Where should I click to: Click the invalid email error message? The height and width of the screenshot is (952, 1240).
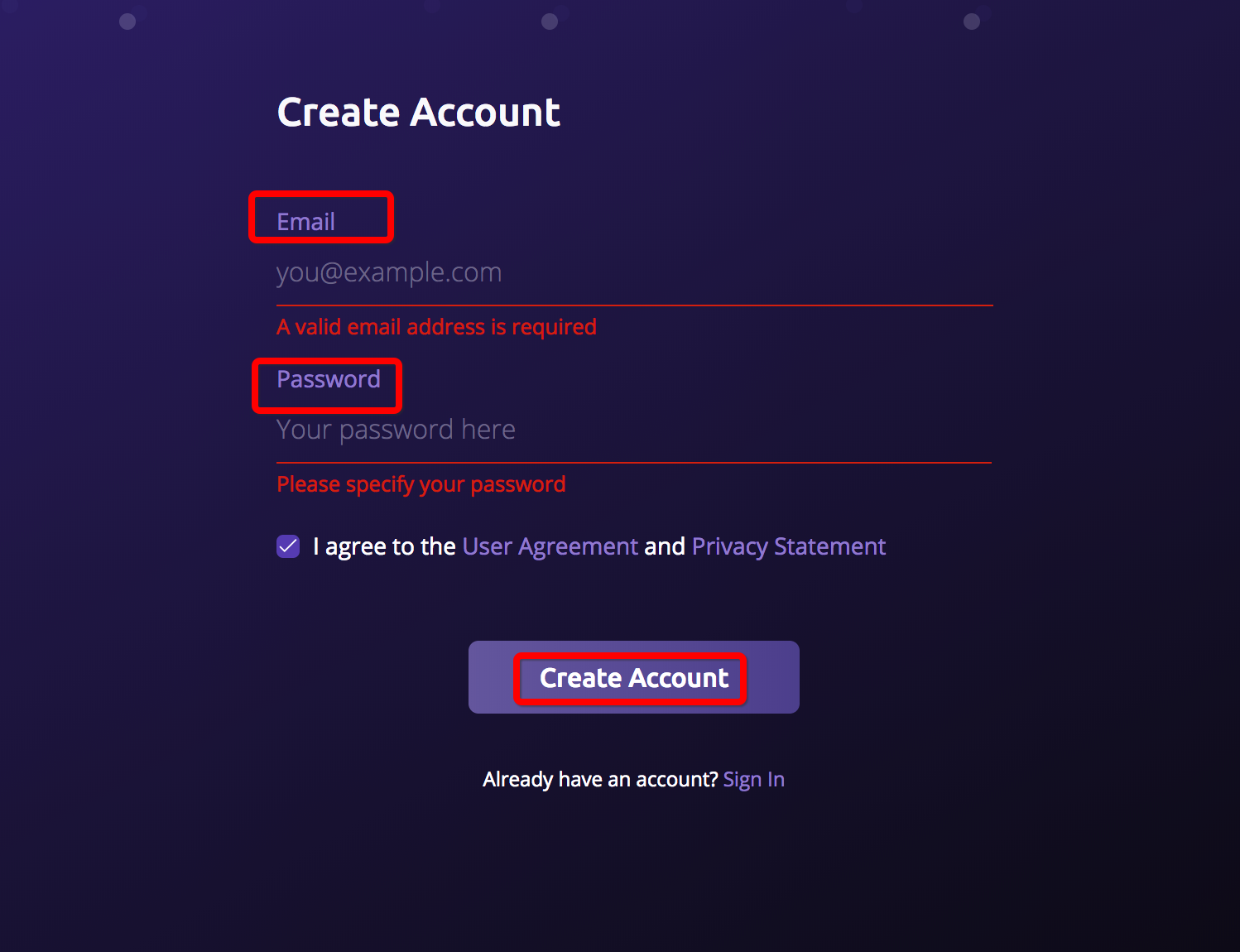pos(436,327)
